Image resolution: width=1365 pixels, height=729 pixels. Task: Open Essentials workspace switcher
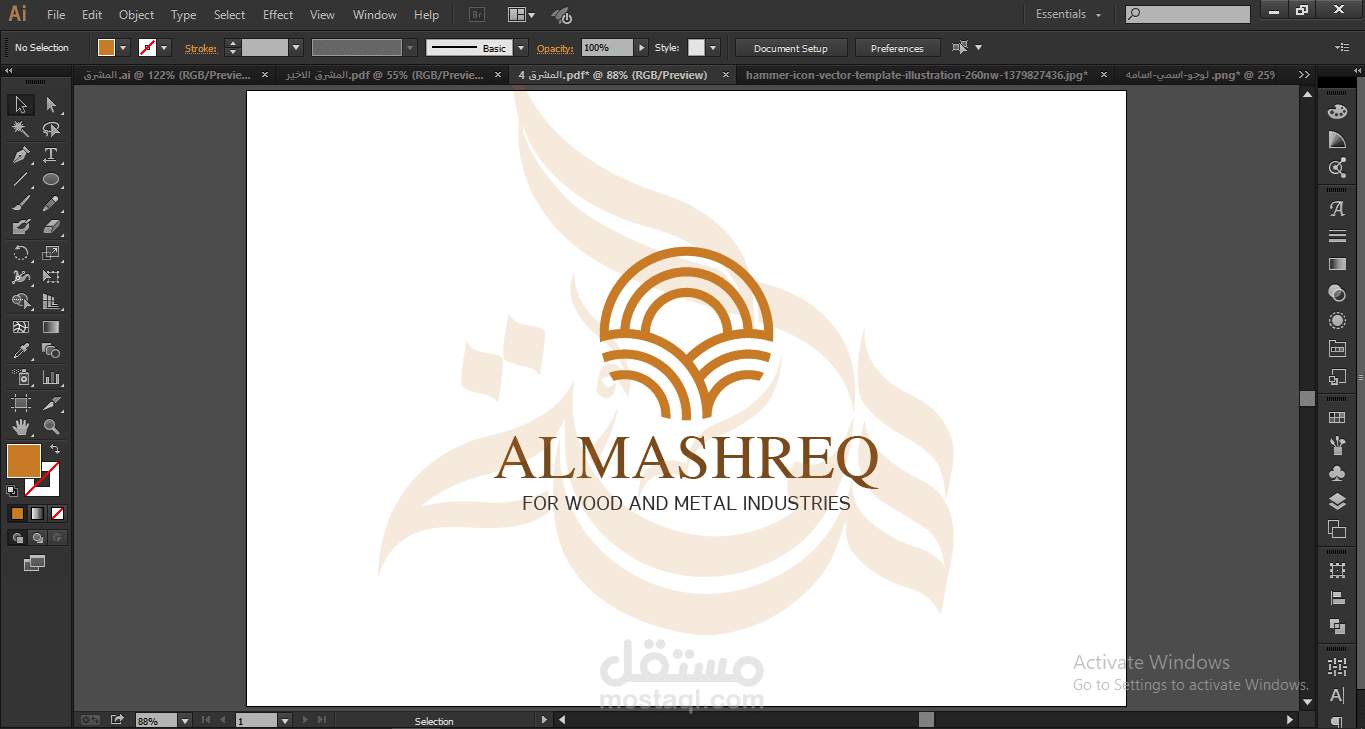pos(1068,15)
